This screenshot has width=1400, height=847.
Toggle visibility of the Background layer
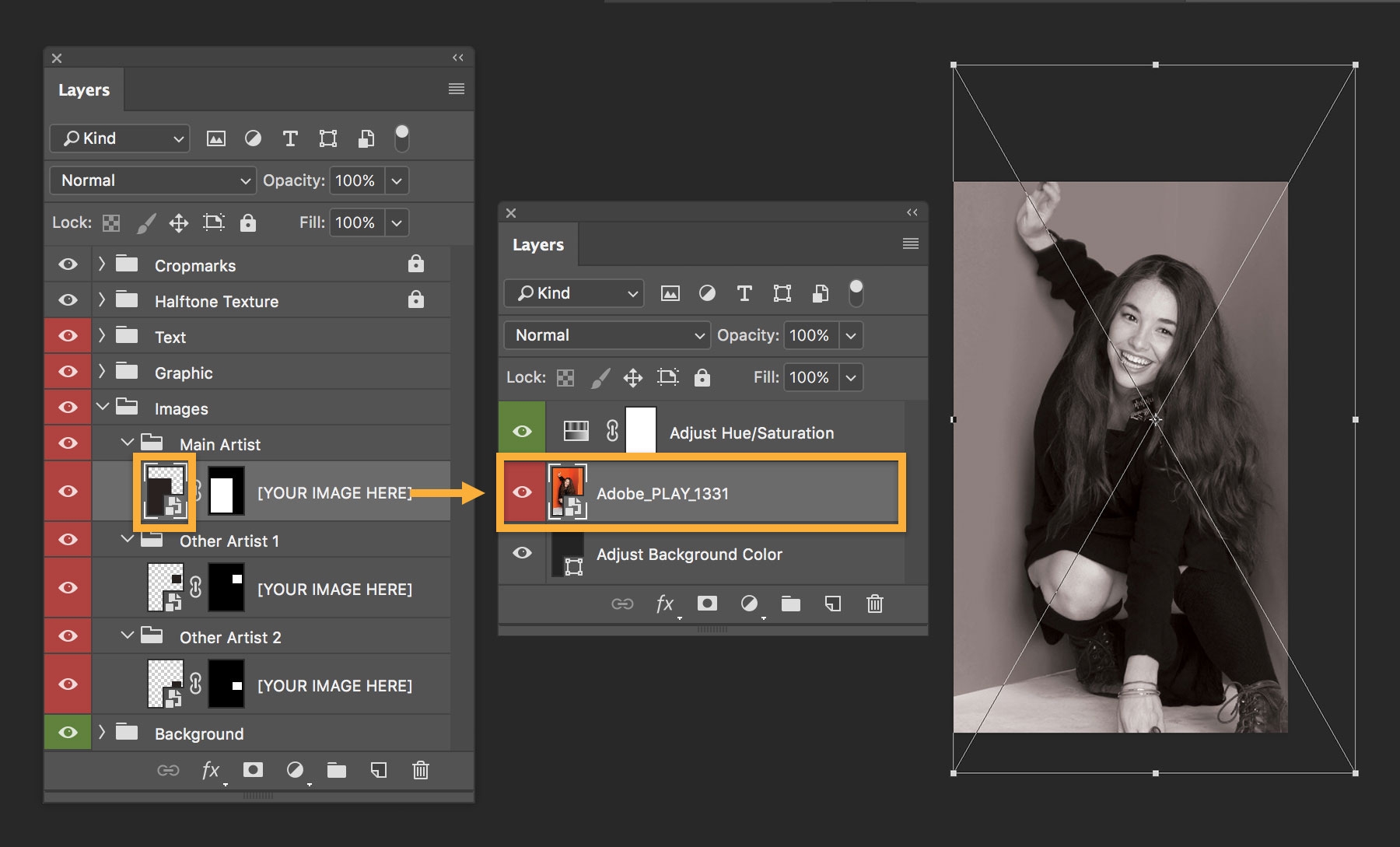(x=68, y=732)
